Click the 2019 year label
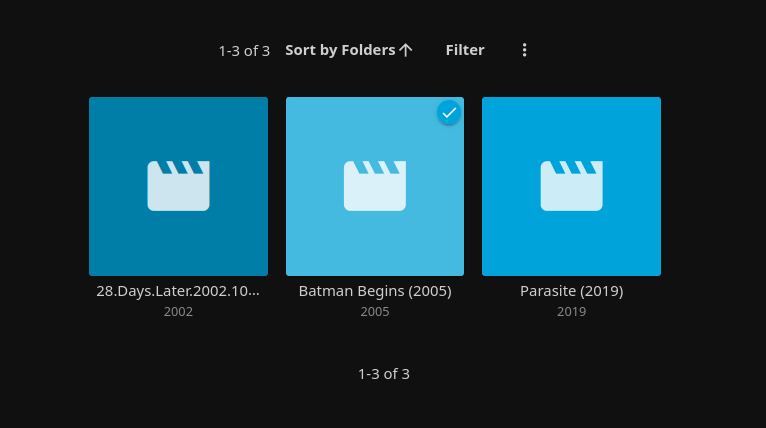 (571, 312)
